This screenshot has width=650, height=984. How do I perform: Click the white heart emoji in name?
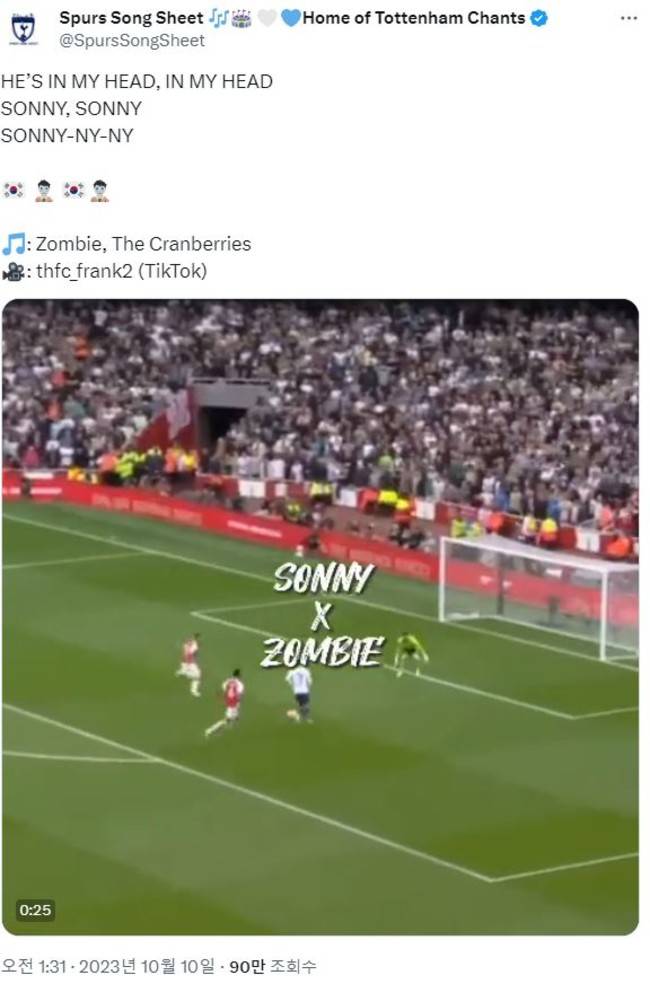pos(267,19)
